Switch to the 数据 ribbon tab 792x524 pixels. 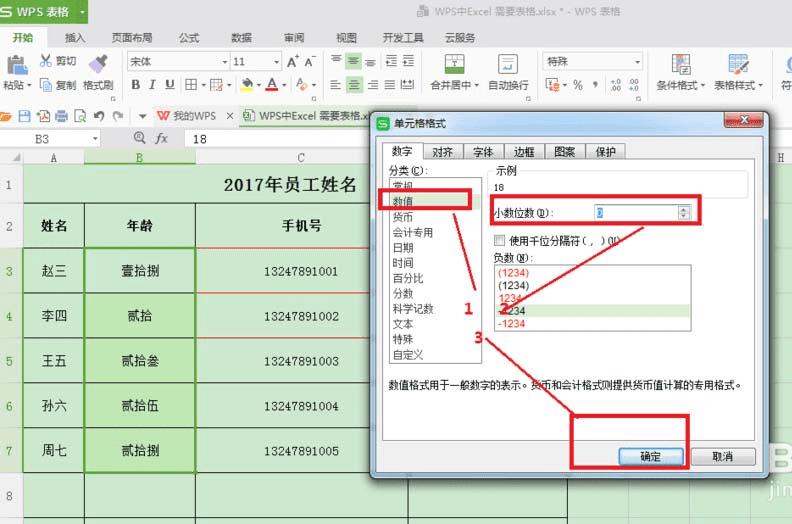click(x=241, y=38)
